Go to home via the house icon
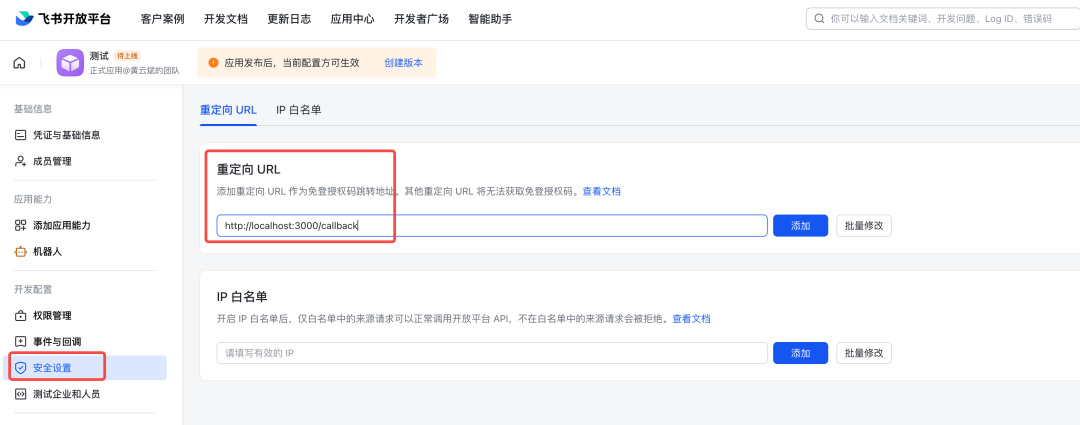Screen dimensions: 1080x425 coord(19,63)
